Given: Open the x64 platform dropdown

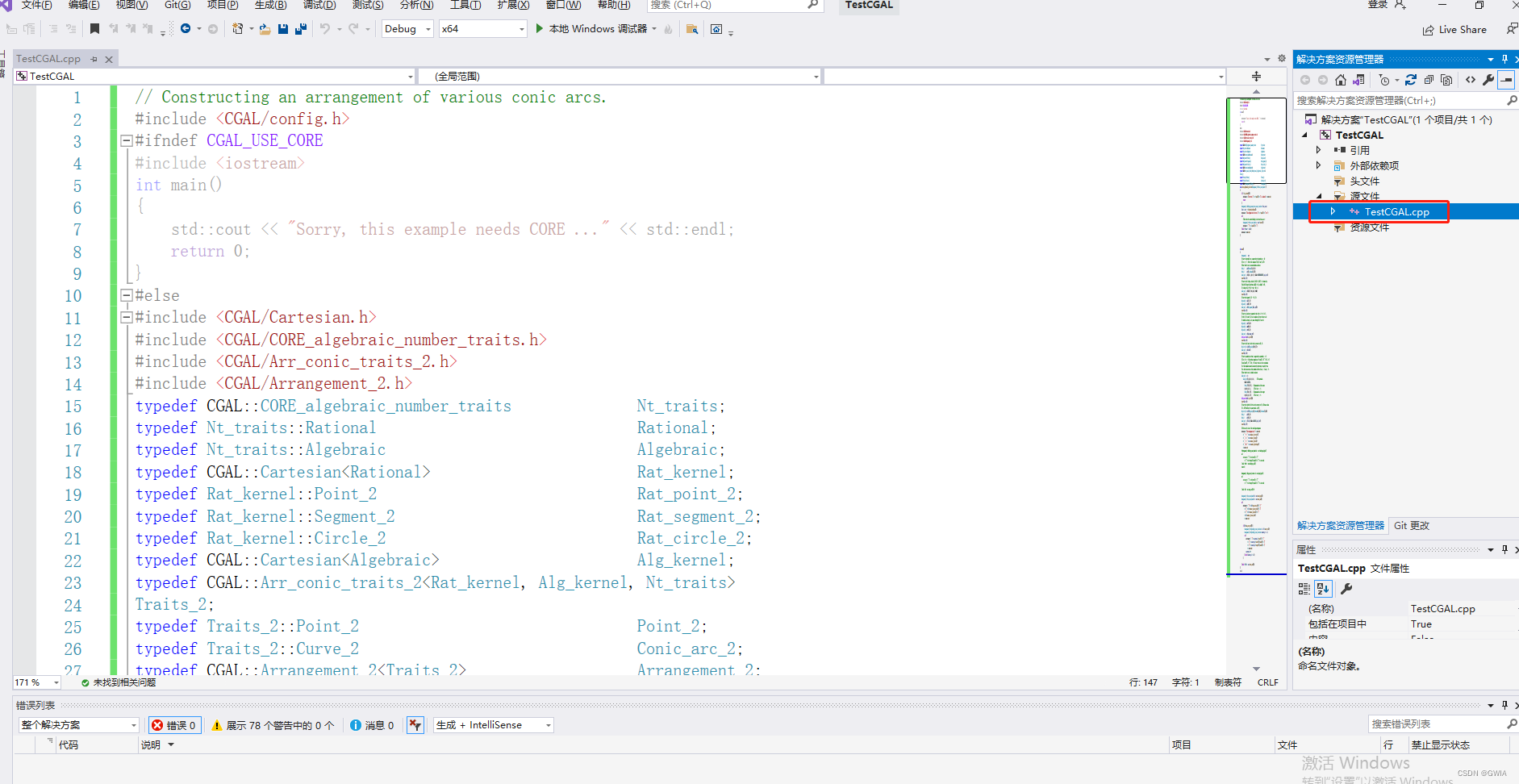Looking at the screenshot, I should tap(482, 29).
